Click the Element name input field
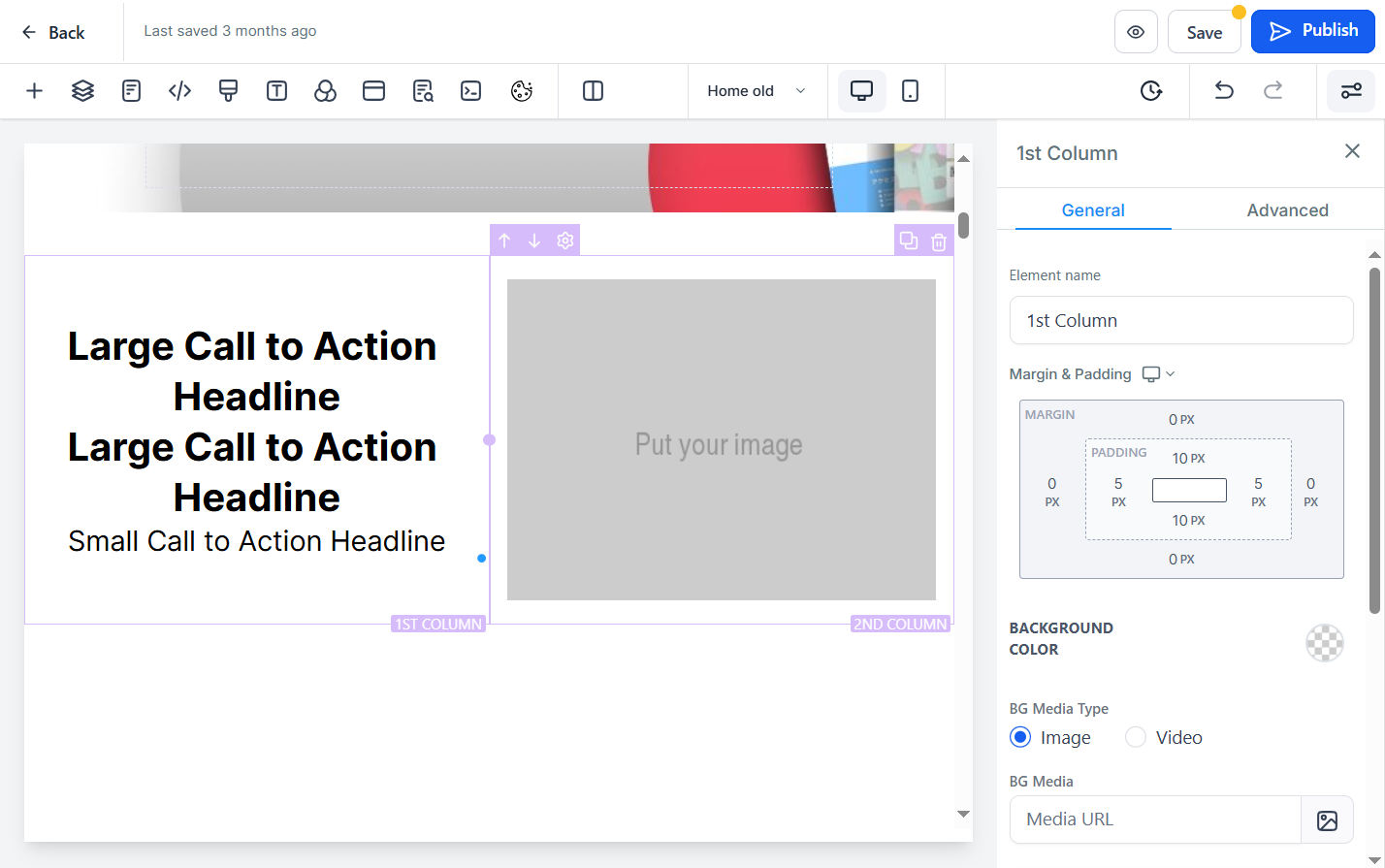This screenshot has height=868, width=1385. tap(1181, 320)
